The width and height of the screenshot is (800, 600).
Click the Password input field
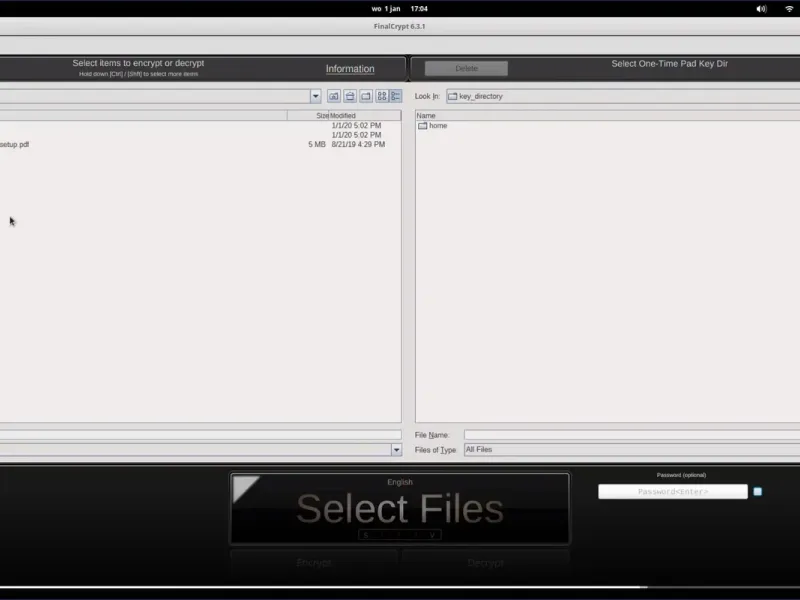coord(673,491)
